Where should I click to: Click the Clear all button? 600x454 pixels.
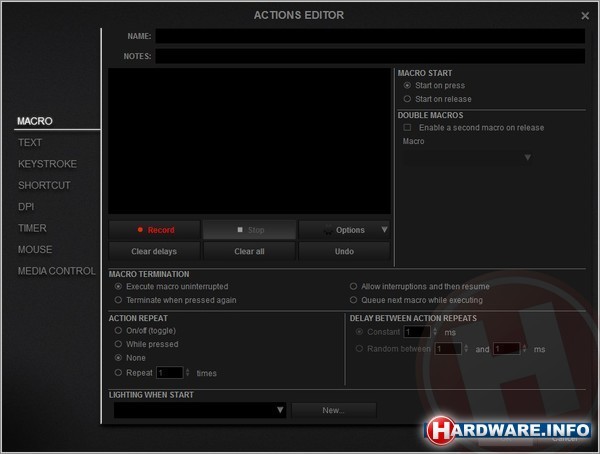(x=249, y=251)
